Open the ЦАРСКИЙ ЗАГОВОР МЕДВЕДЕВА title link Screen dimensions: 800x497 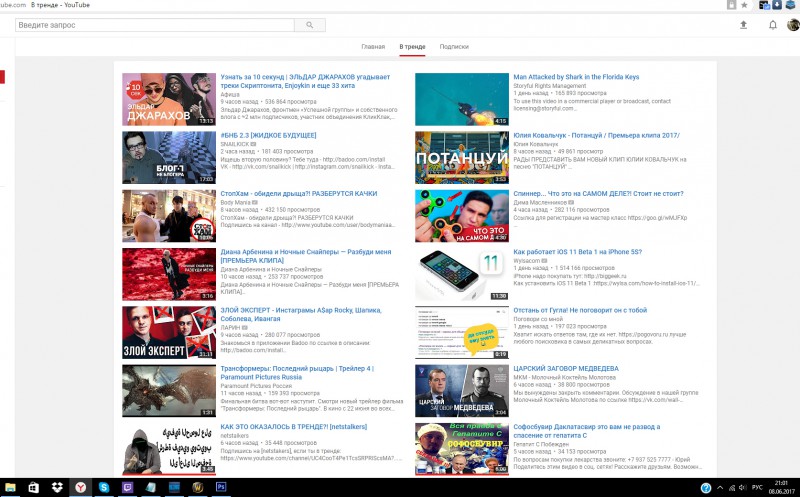pos(566,368)
